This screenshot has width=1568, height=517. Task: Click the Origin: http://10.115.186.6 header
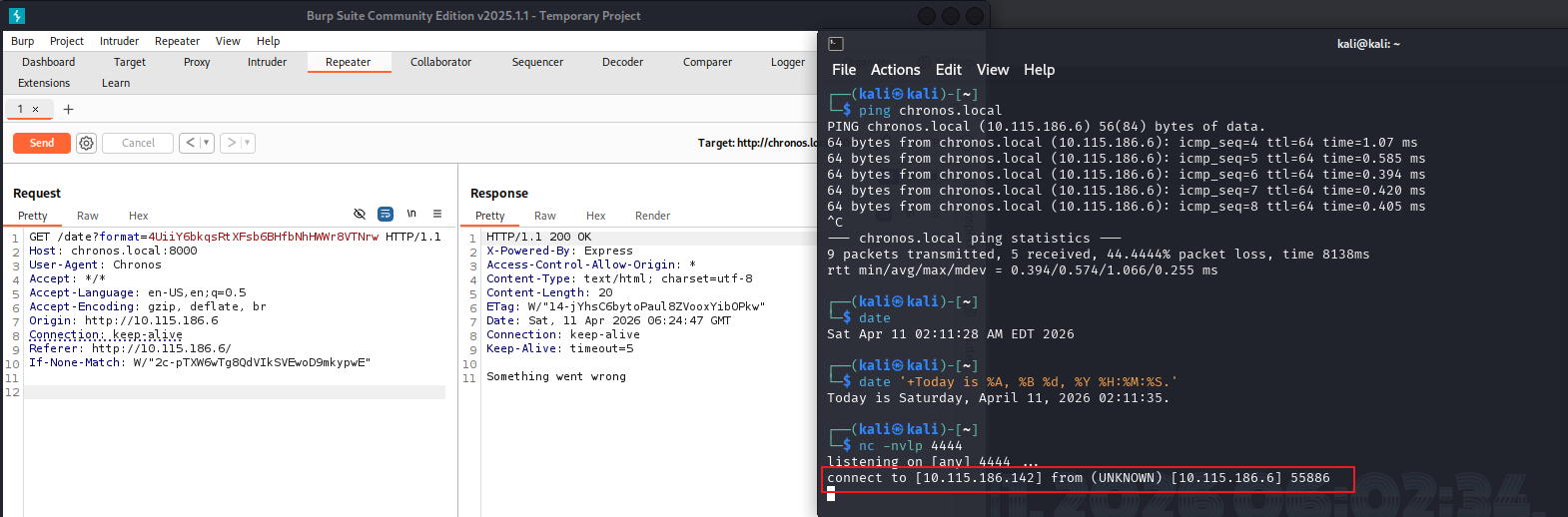[123, 320]
